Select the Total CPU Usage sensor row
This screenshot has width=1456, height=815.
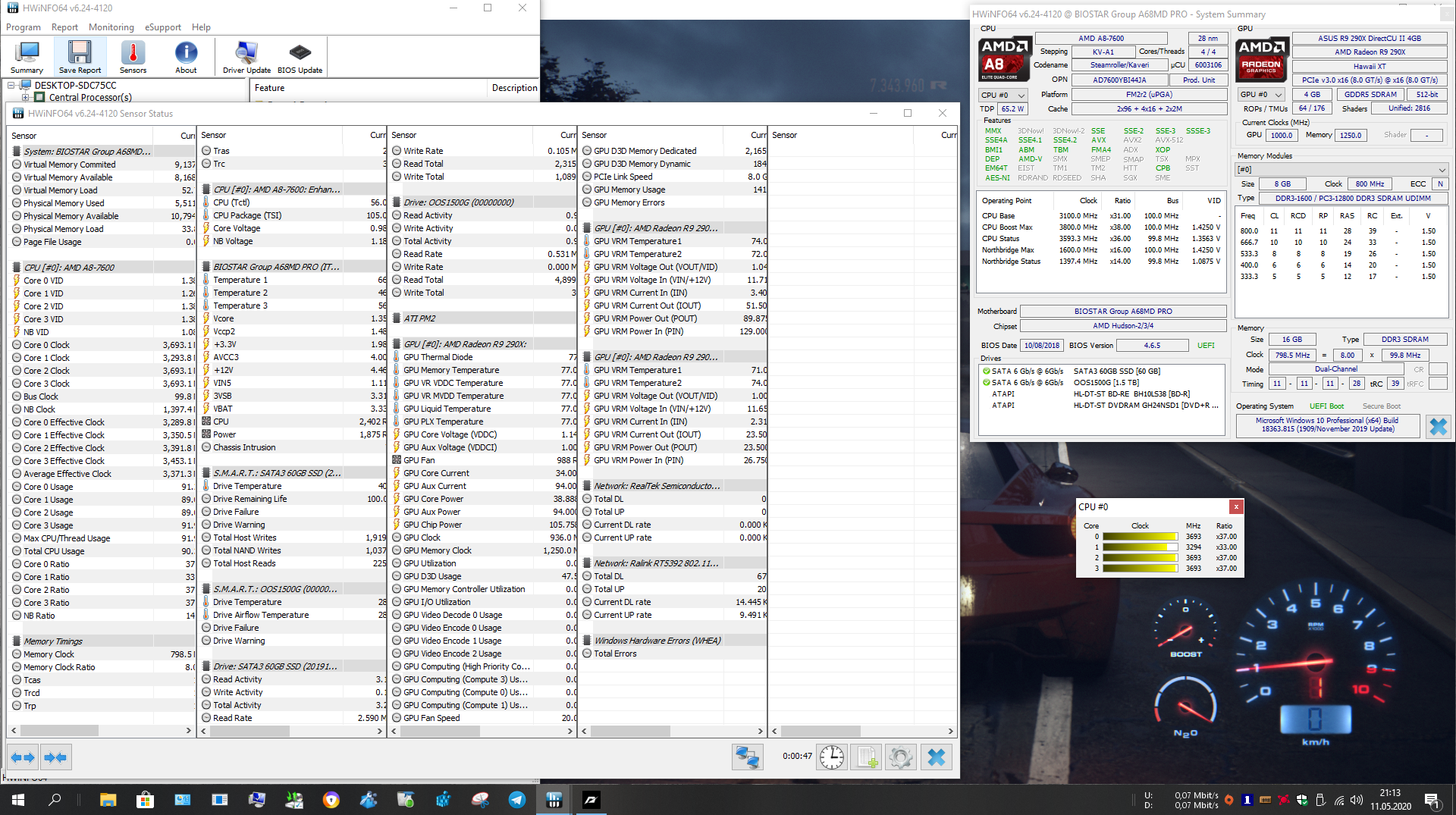click(103, 551)
